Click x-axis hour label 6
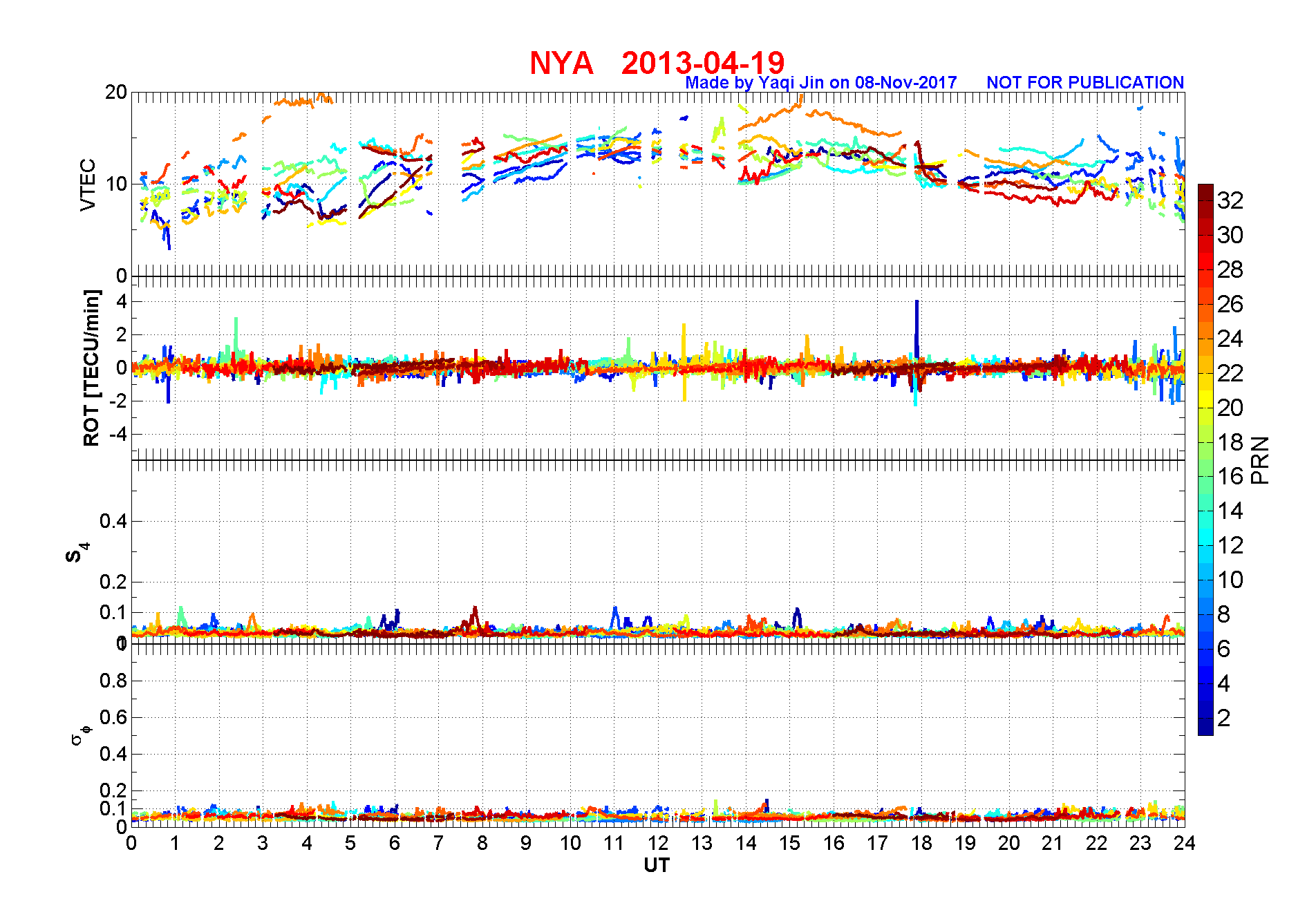This screenshot has height=919, width=1316. [395, 843]
